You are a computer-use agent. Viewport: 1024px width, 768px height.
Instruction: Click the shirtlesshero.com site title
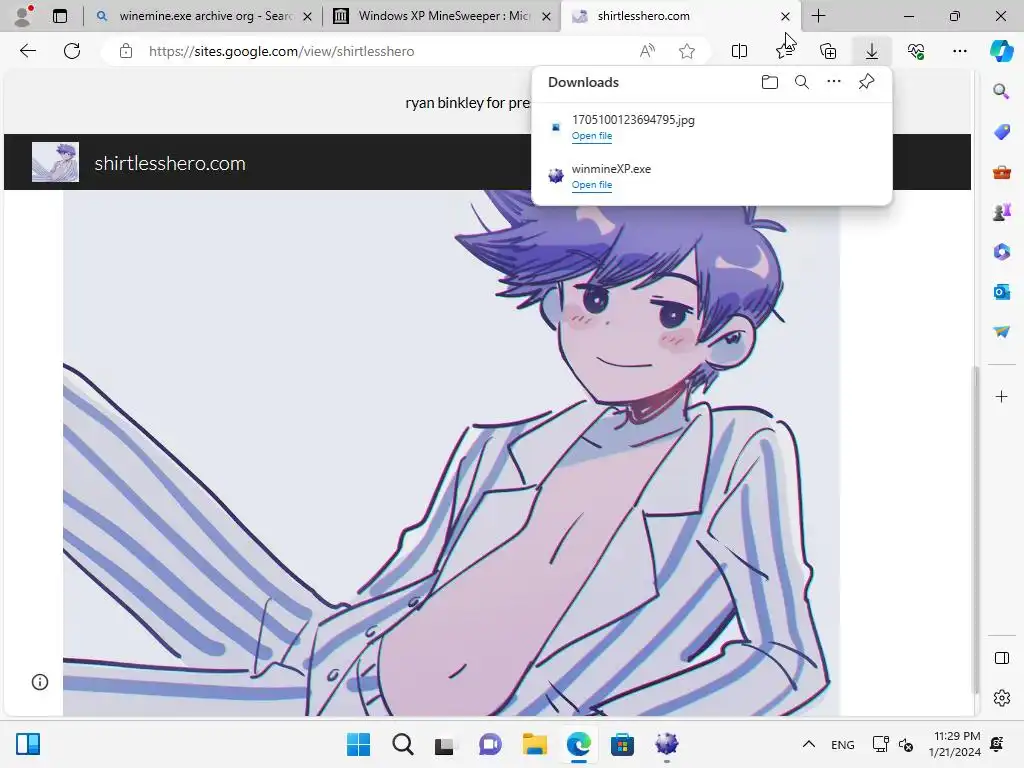point(170,163)
